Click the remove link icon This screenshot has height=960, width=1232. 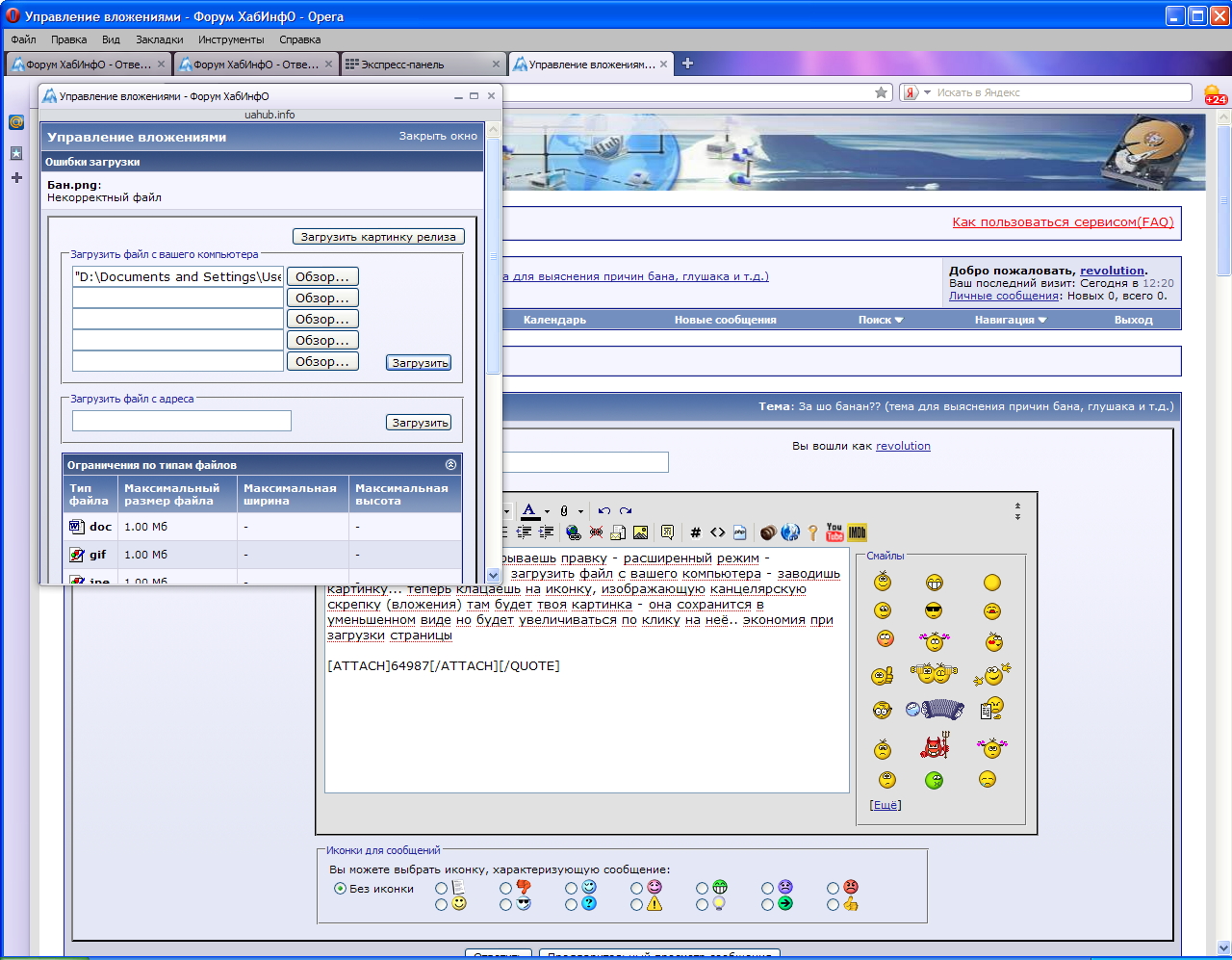coord(596,532)
